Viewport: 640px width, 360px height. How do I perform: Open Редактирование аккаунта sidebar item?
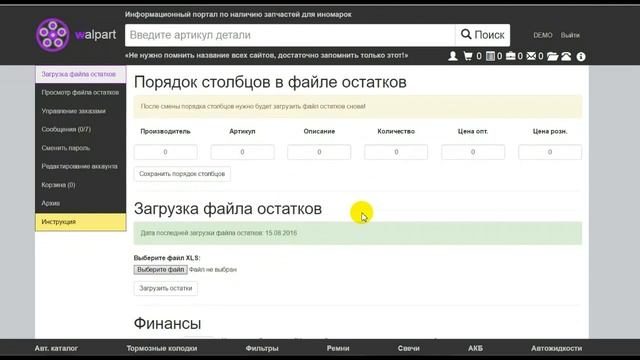[x=80, y=167]
